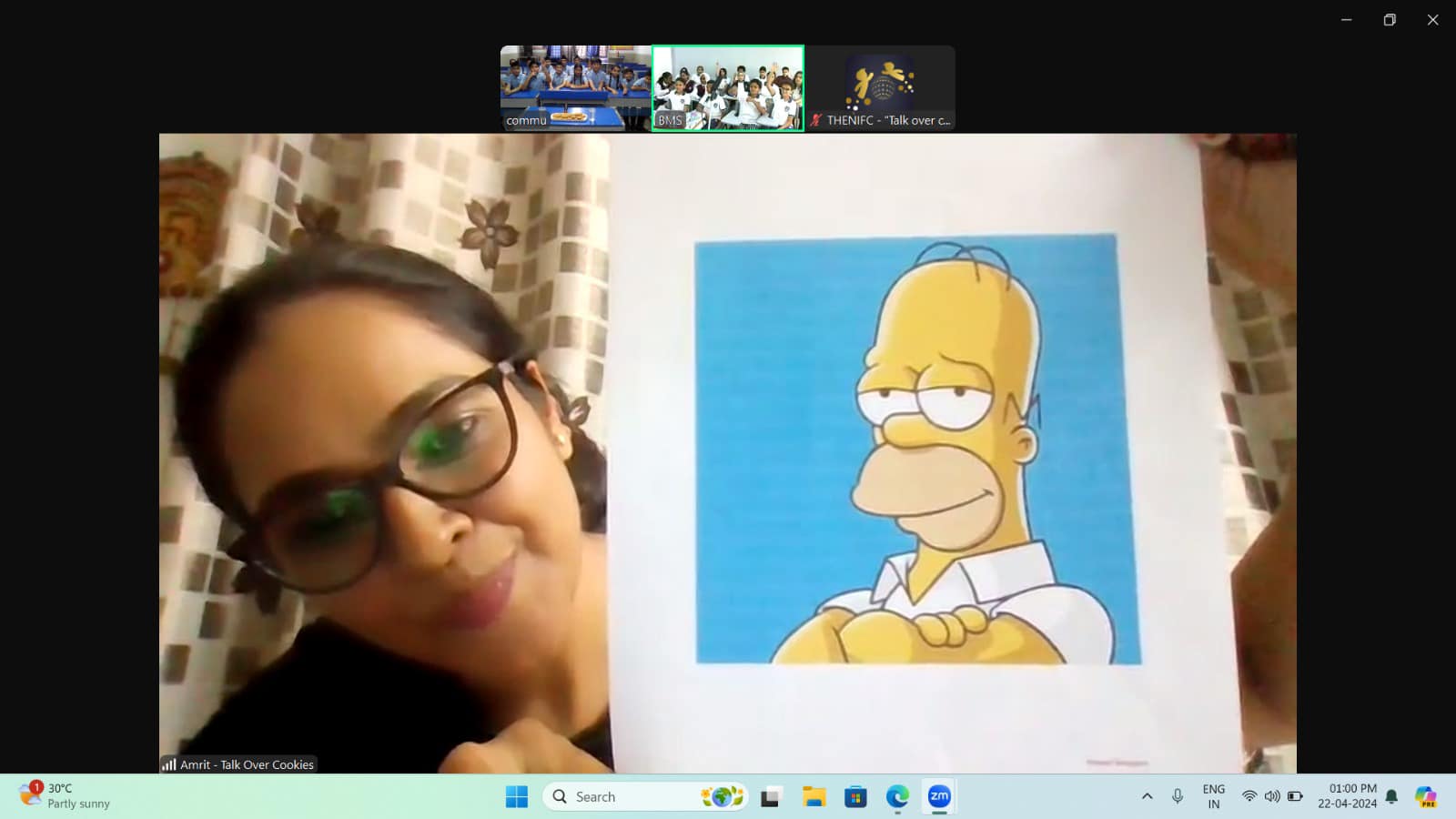Image resolution: width=1456 pixels, height=819 pixels.
Task: Click the search highlights globe icon
Action: [722, 797]
